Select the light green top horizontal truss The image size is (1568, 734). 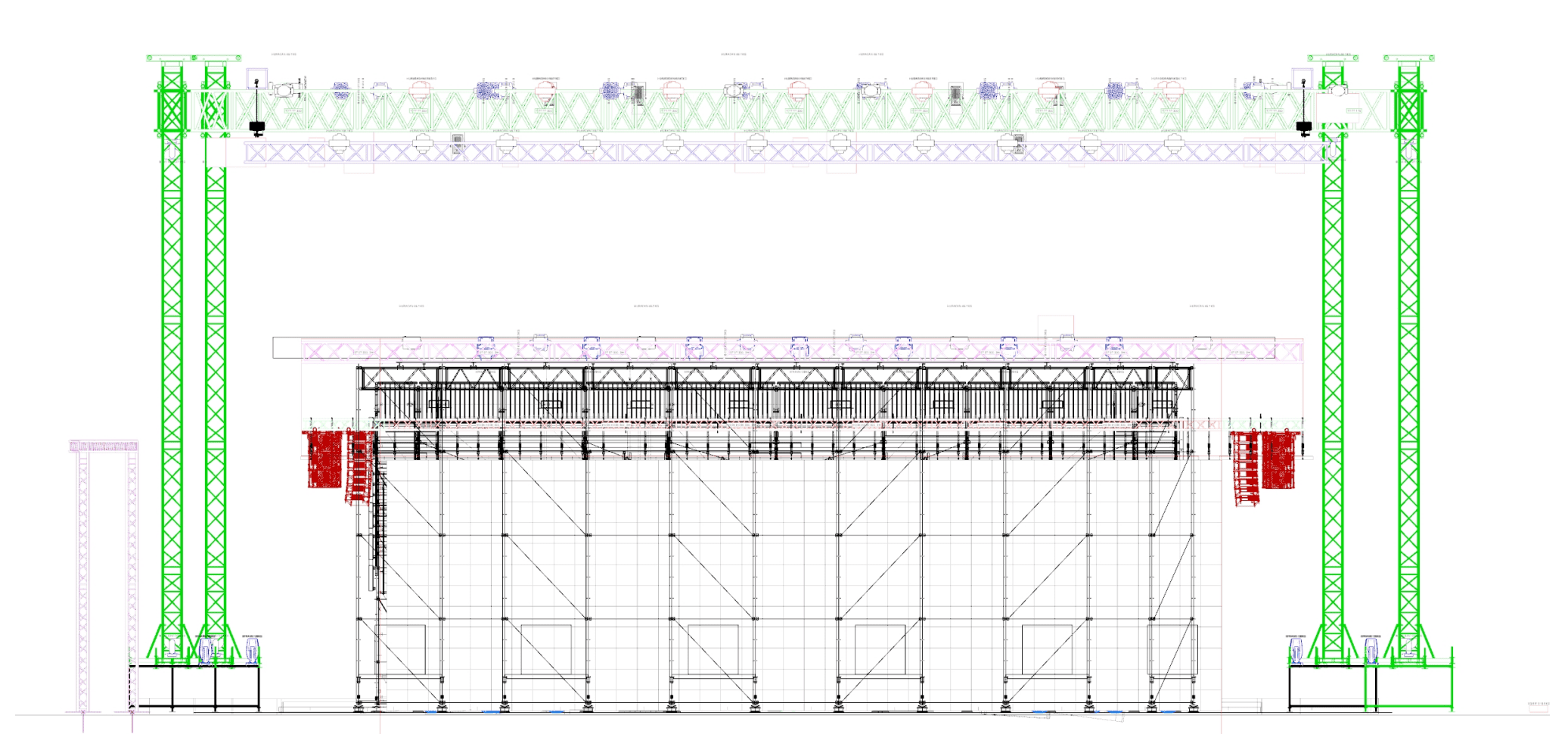[756, 111]
